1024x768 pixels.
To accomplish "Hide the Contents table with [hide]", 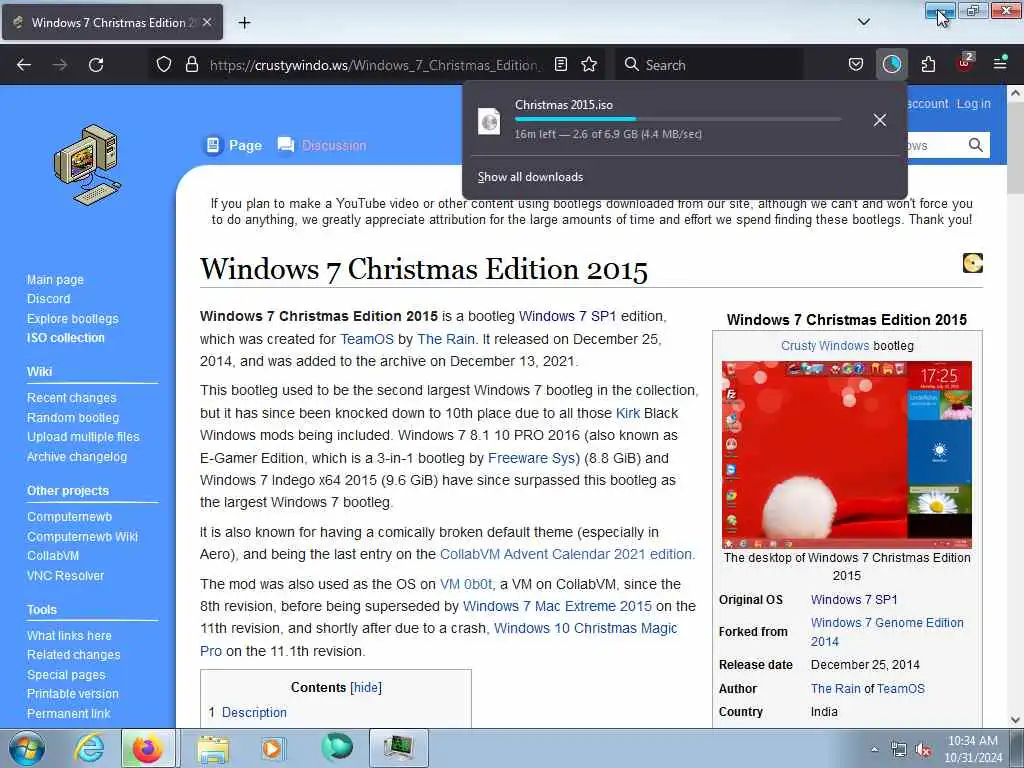I will (x=366, y=687).
